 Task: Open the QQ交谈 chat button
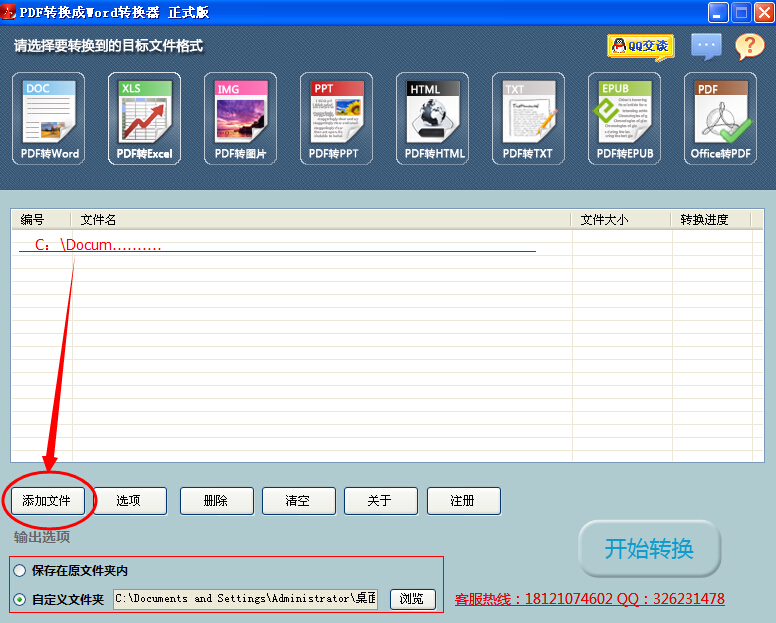point(641,48)
